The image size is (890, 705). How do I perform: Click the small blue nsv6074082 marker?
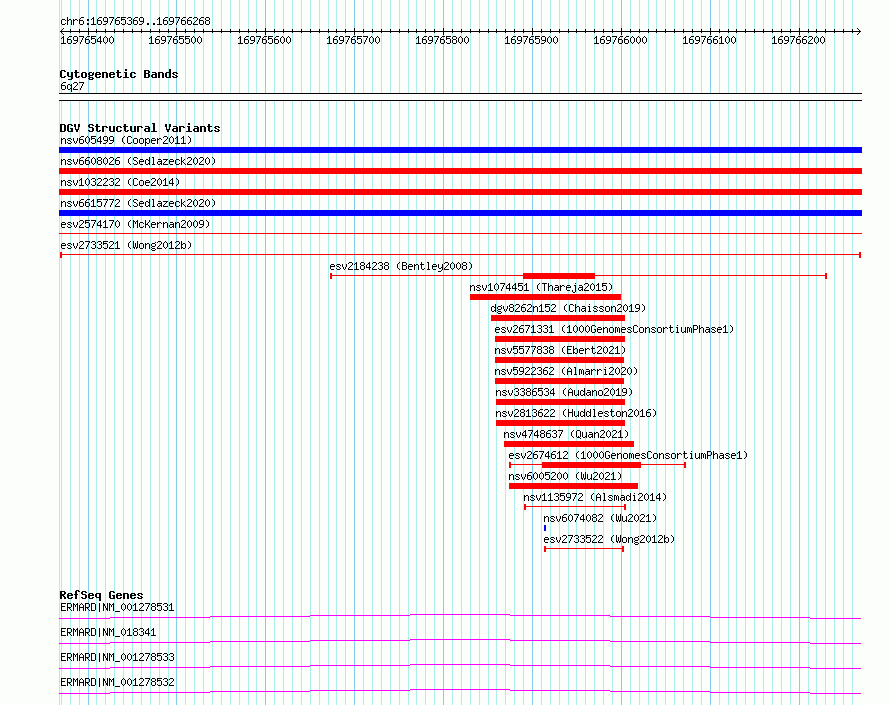point(545,528)
